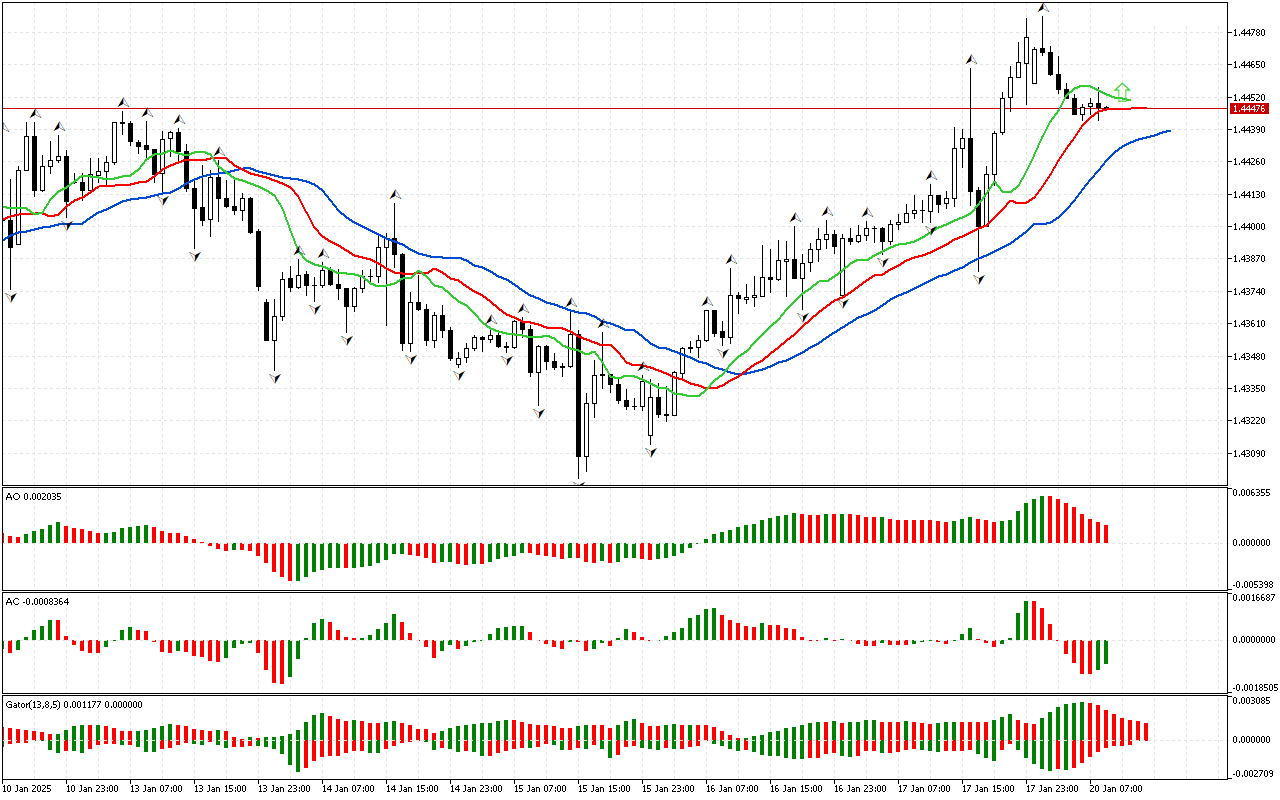Screen dimensions: 1280x800
Task: Click the -0.005398 value on AO scale
Action: [1252, 584]
